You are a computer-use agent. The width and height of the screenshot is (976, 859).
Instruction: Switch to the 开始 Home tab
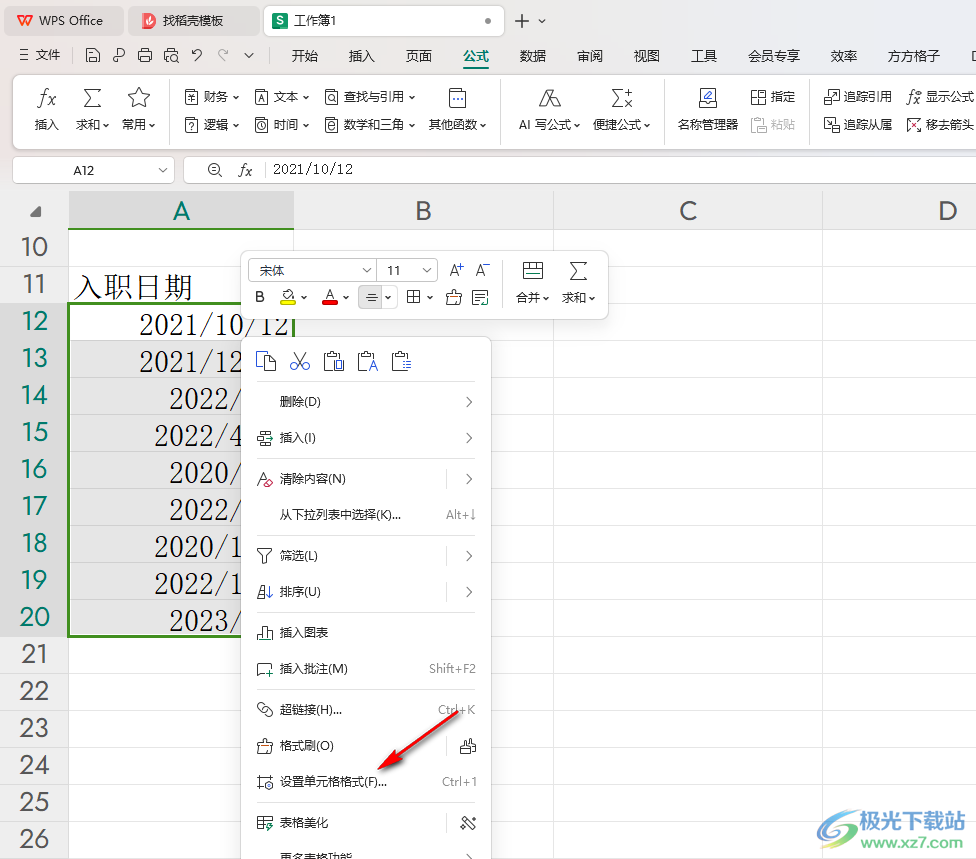304,56
